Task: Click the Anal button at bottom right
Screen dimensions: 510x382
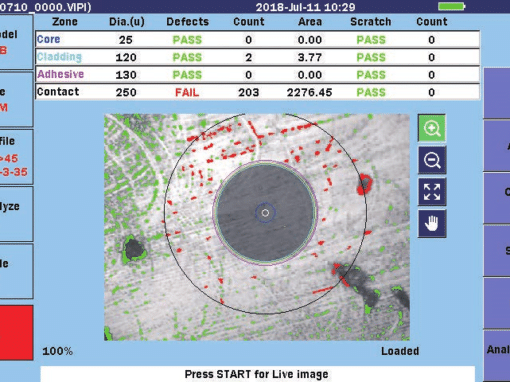Action: [497, 355]
